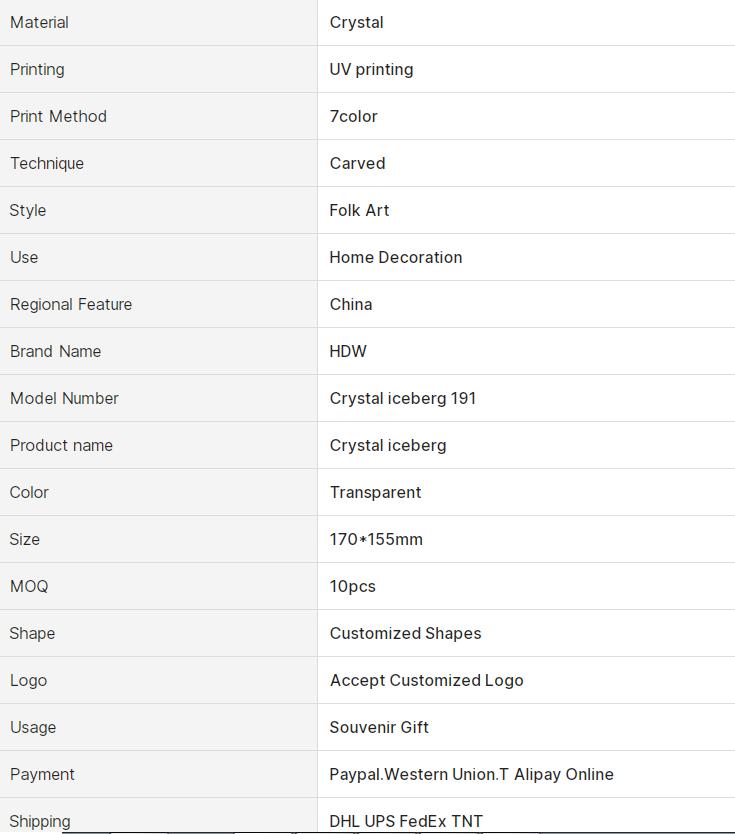Click the "Transparent" color value
Screen dimensions: 735x834
pyautogui.click(x=375, y=492)
